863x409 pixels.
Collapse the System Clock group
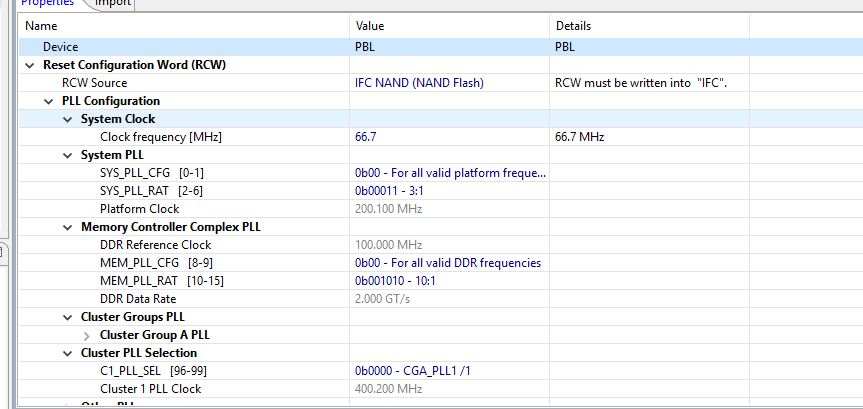pos(67,119)
